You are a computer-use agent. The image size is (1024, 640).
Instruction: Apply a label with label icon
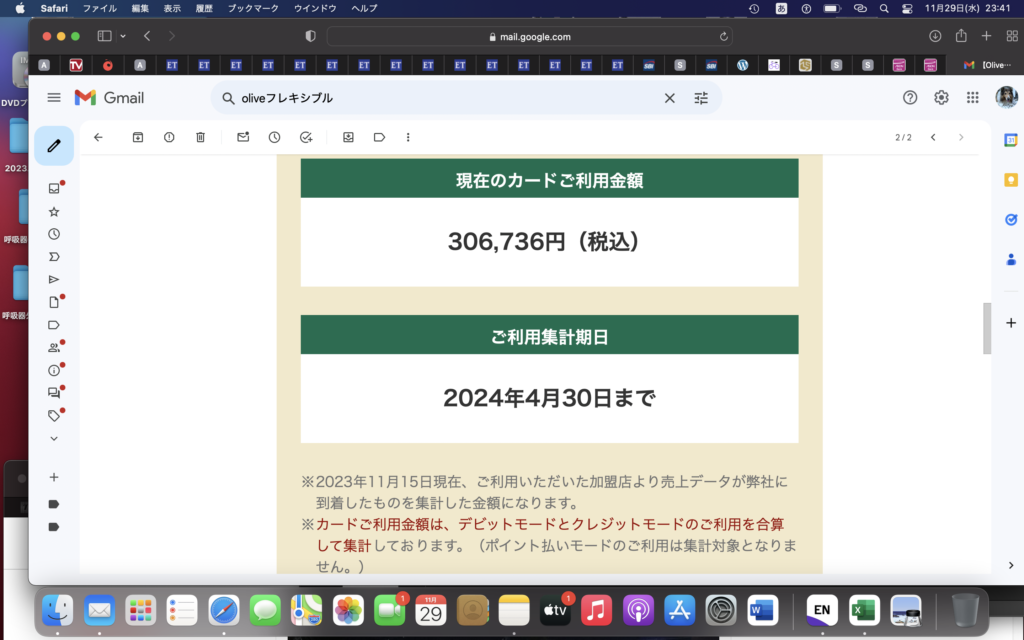tap(379, 137)
